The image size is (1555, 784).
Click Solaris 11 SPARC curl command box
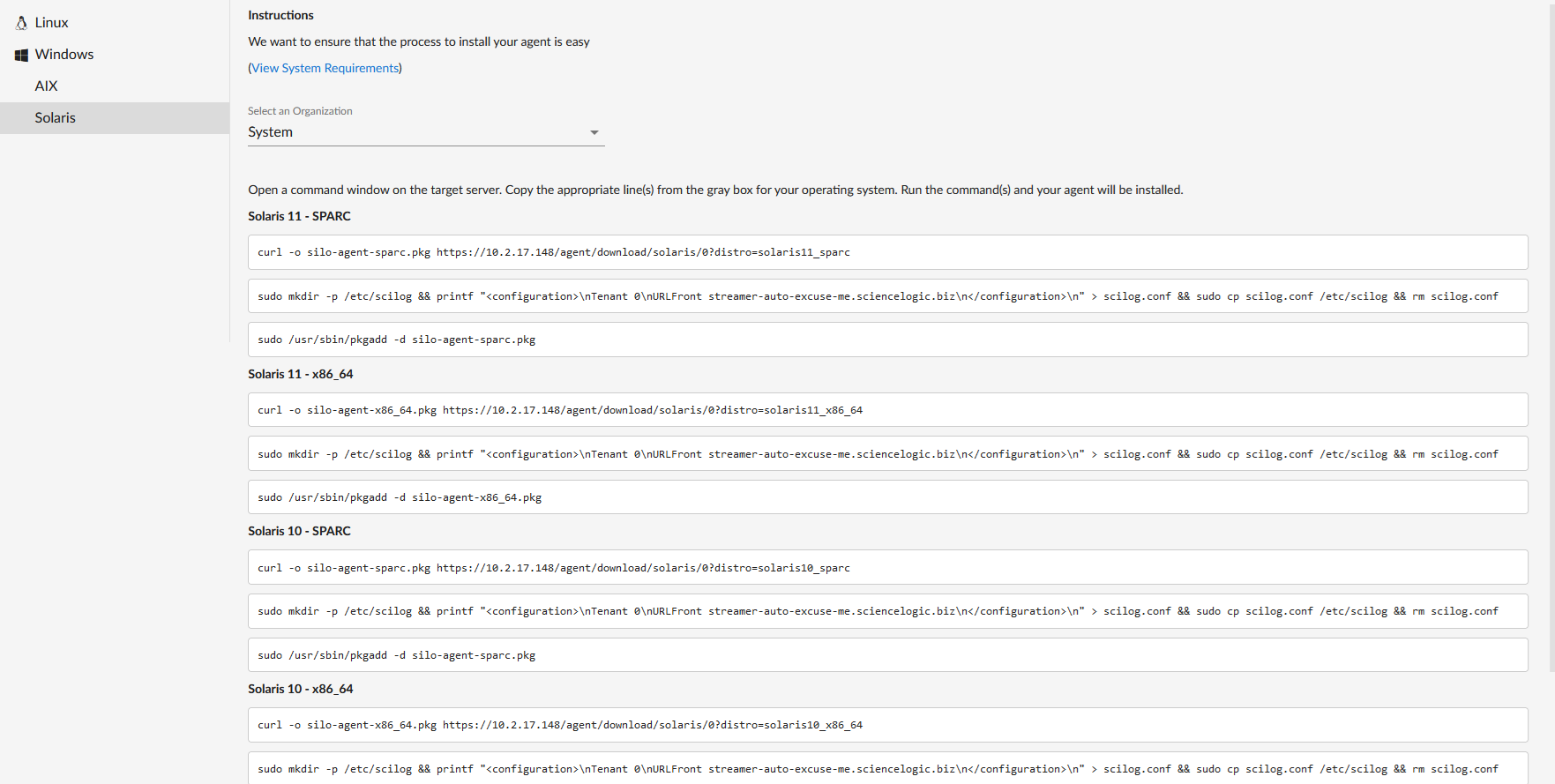pos(886,252)
